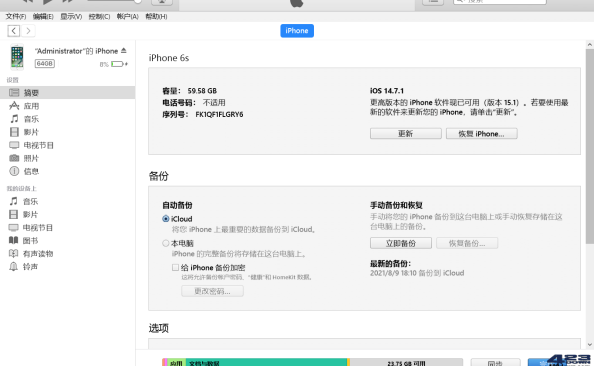Click the latest backup date 2021/8/9 text
The height and width of the screenshot is (366, 594).
click(417, 273)
